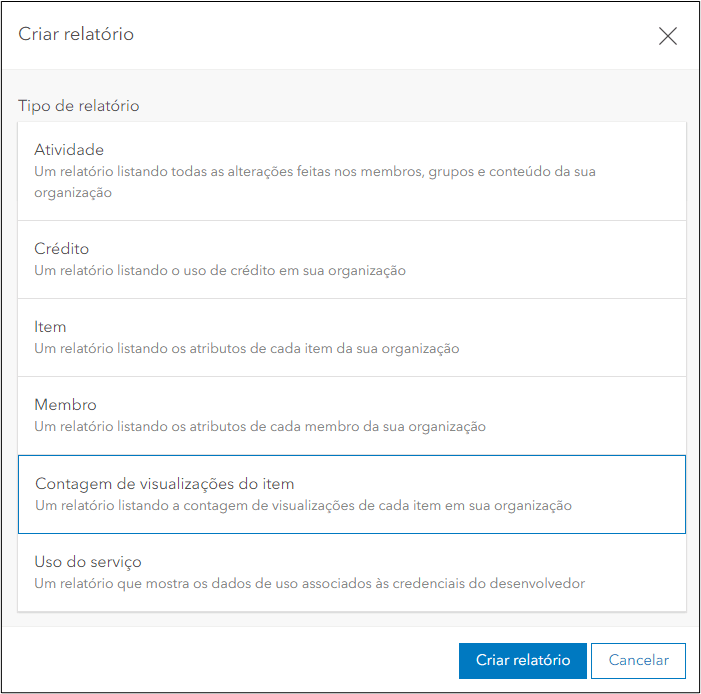Click empty footer area left of Criar relatório
Screen dimensions: 701x694
click(x=230, y=660)
